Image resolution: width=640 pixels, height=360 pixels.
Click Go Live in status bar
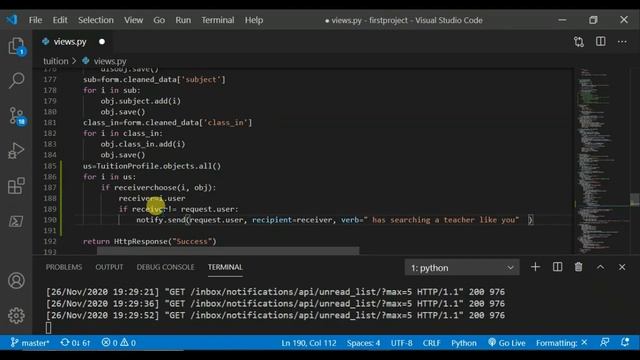pyautogui.click(x=507, y=343)
